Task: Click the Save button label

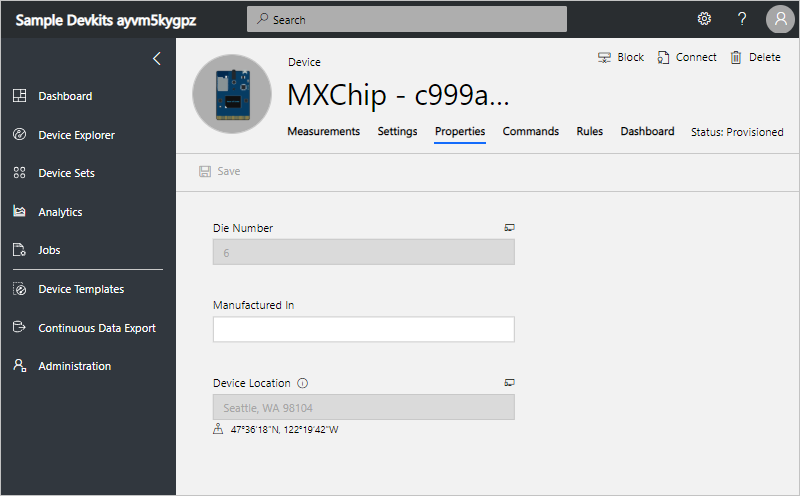Action: pos(229,171)
